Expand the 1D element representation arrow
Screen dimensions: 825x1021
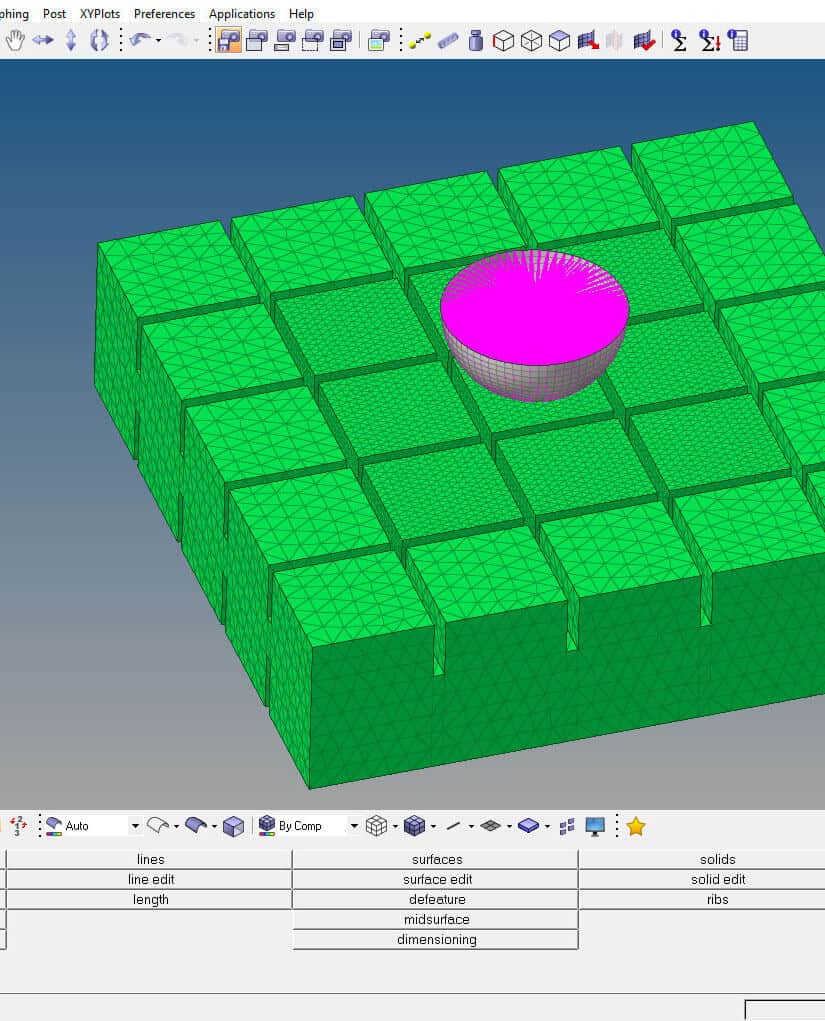point(471,826)
